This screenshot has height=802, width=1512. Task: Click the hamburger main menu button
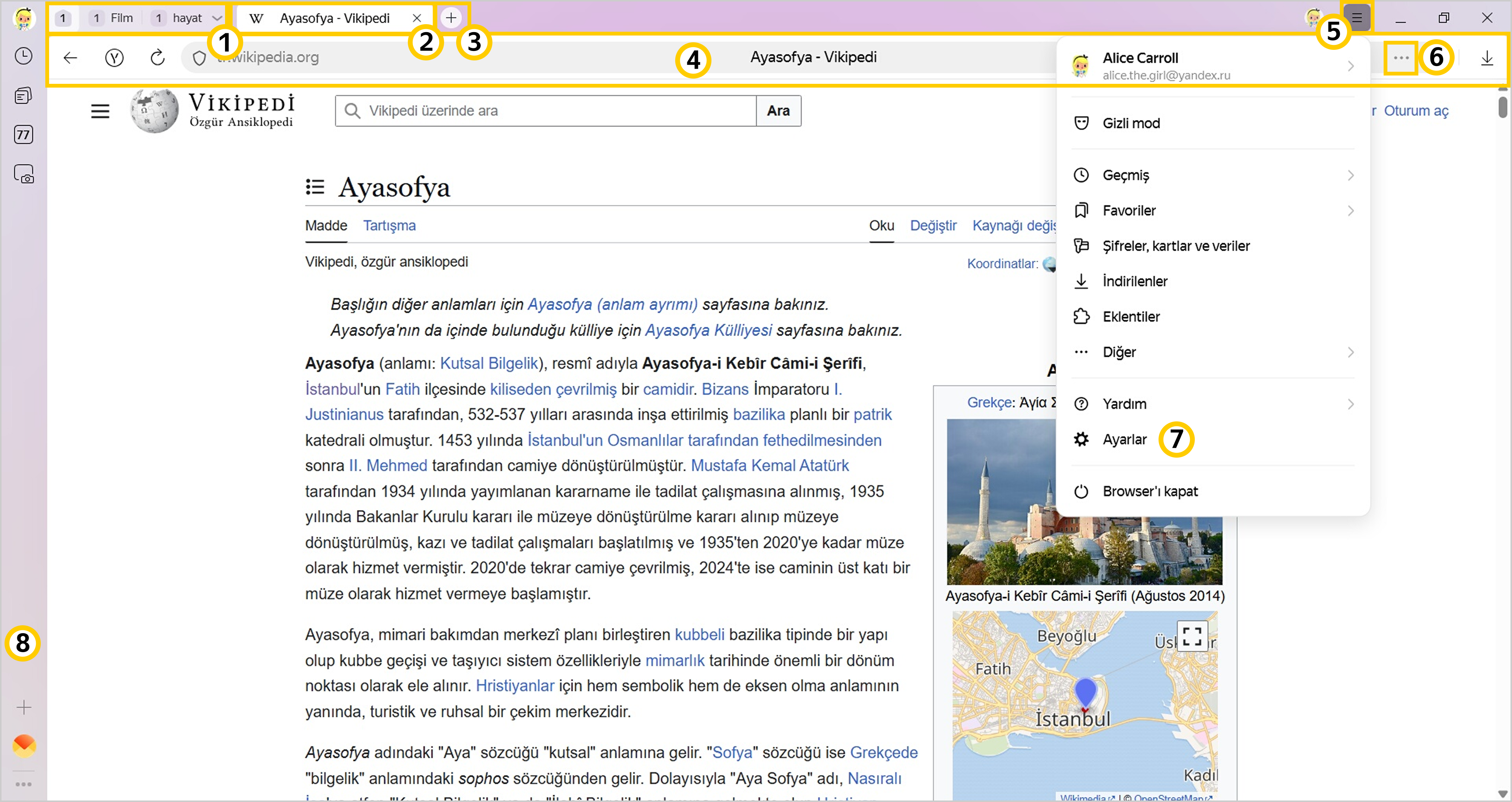tap(1356, 18)
